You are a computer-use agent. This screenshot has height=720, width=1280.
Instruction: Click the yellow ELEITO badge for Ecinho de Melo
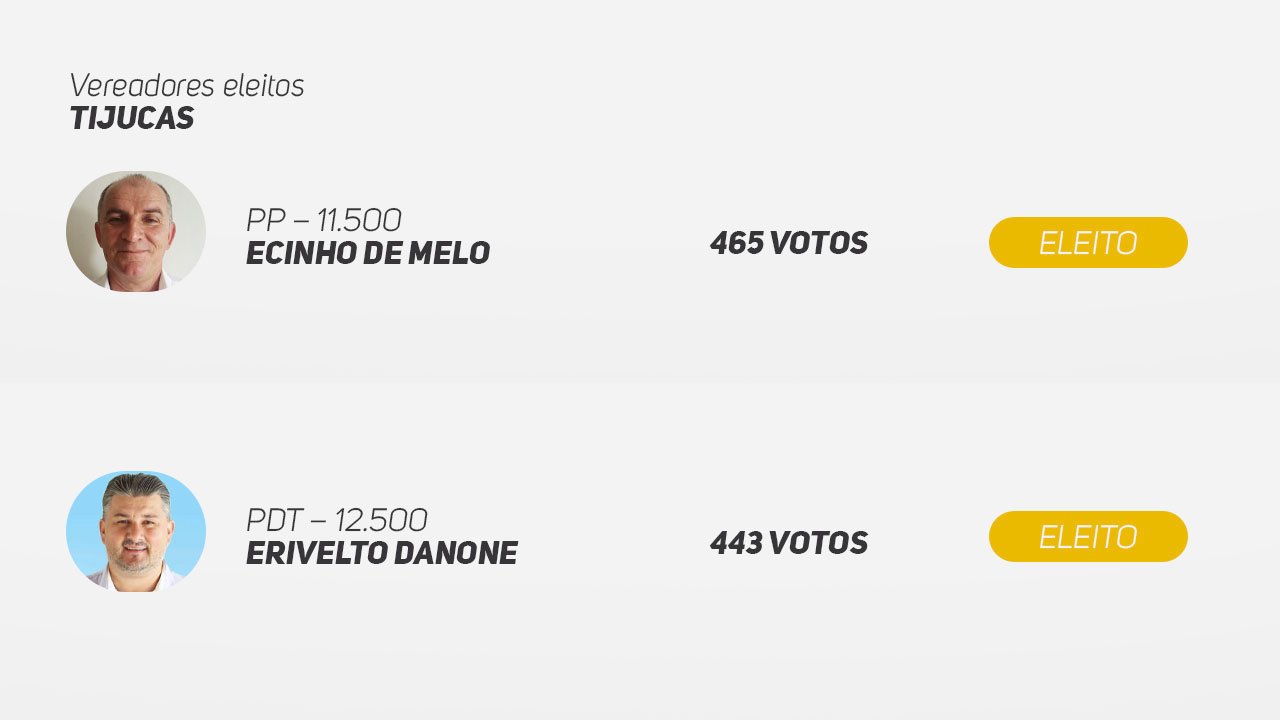point(1088,242)
